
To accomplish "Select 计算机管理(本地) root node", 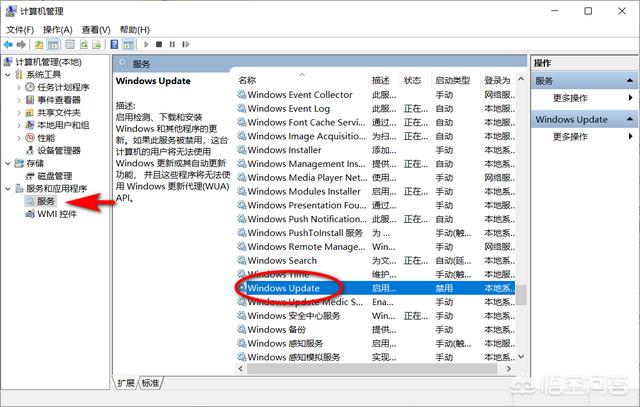I will (x=49, y=62).
